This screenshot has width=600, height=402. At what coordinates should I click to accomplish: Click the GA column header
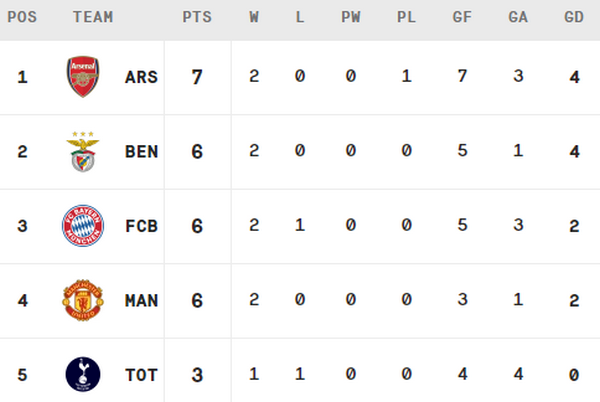click(x=517, y=18)
